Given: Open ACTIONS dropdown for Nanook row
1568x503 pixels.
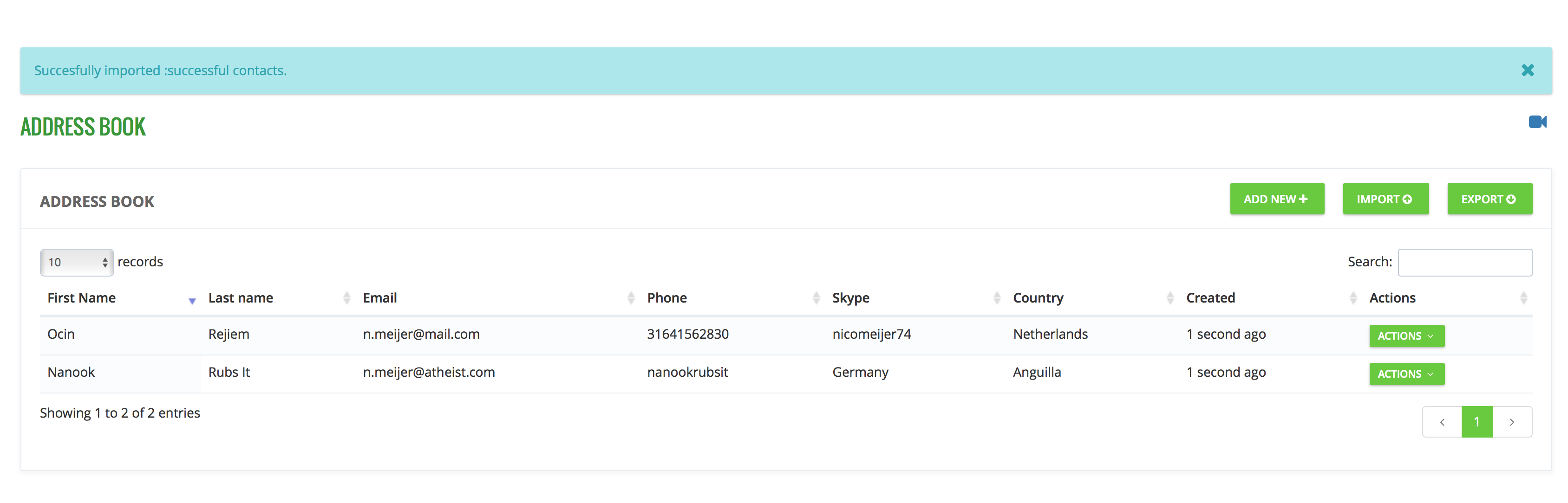Looking at the screenshot, I should pos(1406,374).
